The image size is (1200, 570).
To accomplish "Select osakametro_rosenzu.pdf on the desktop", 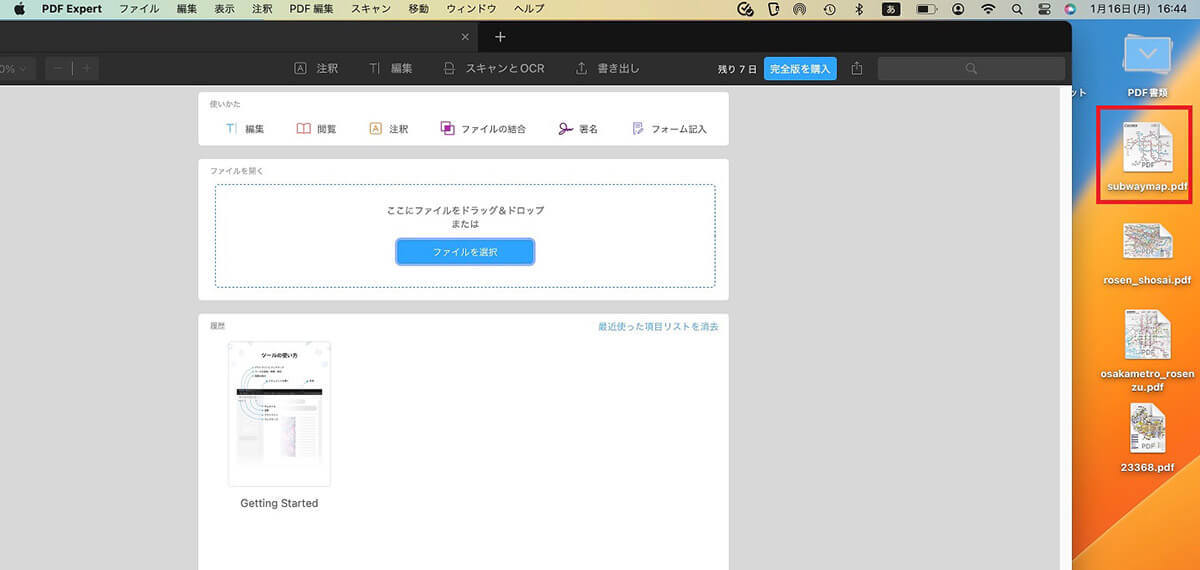I will coord(1147,350).
